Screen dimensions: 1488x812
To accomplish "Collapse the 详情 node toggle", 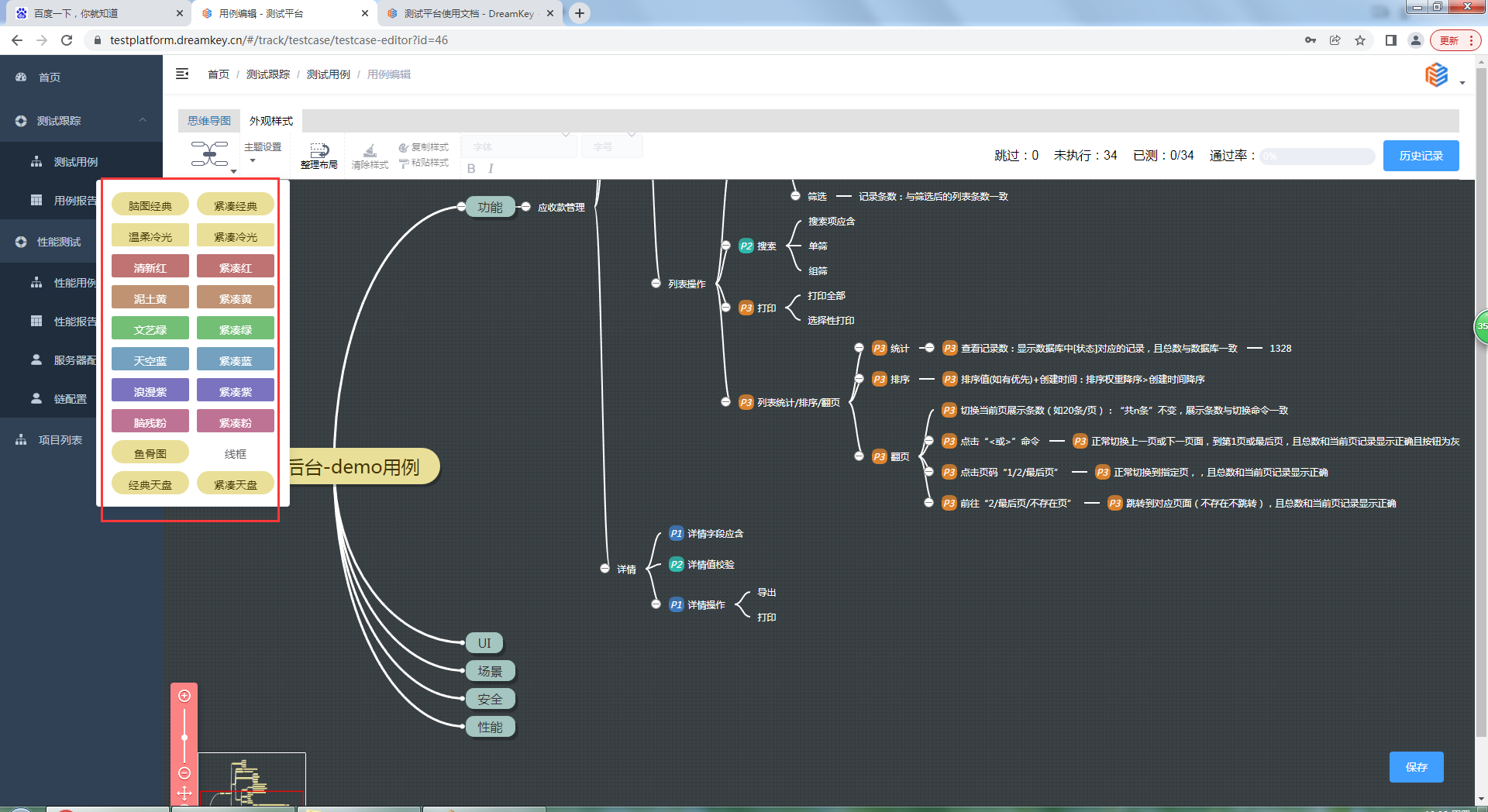I will coord(604,569).
